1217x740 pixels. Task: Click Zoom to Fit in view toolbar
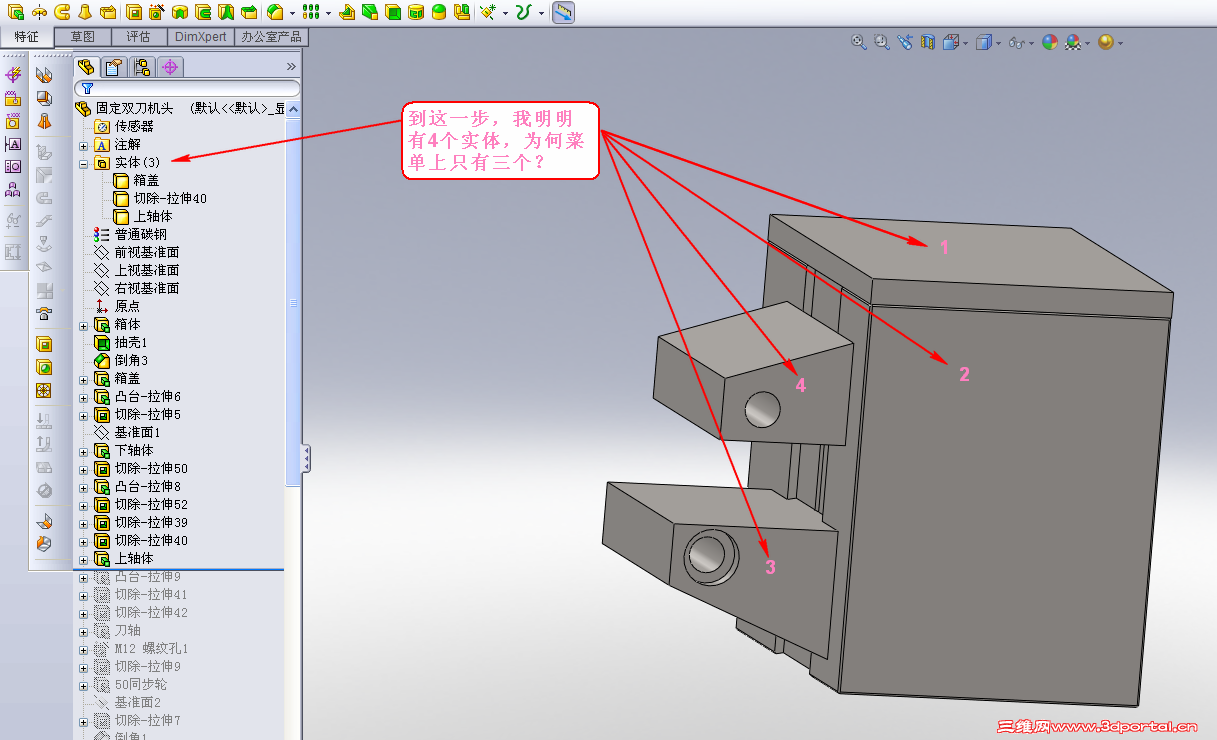coord(858,42)
